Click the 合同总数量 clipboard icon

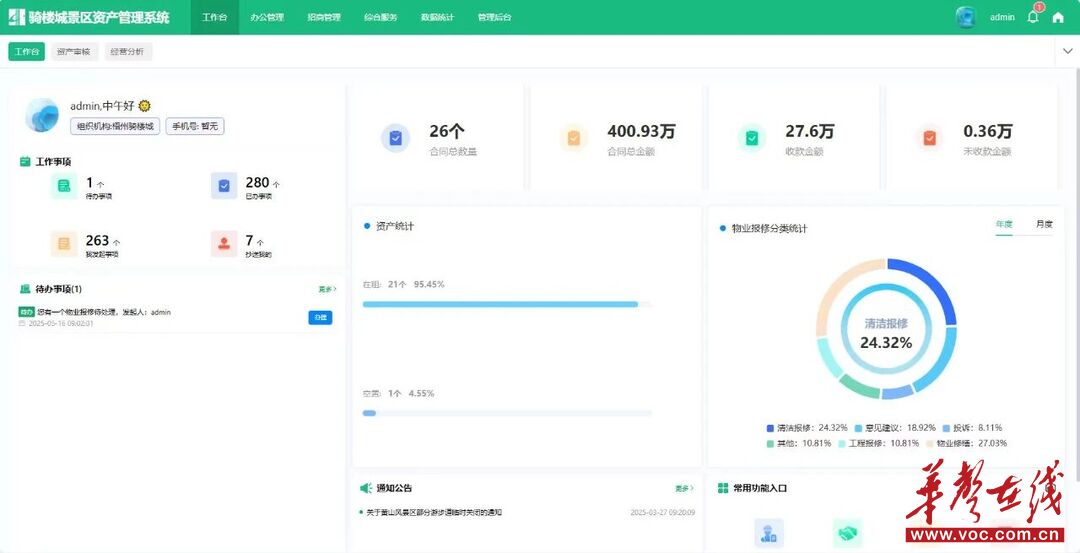396,138
